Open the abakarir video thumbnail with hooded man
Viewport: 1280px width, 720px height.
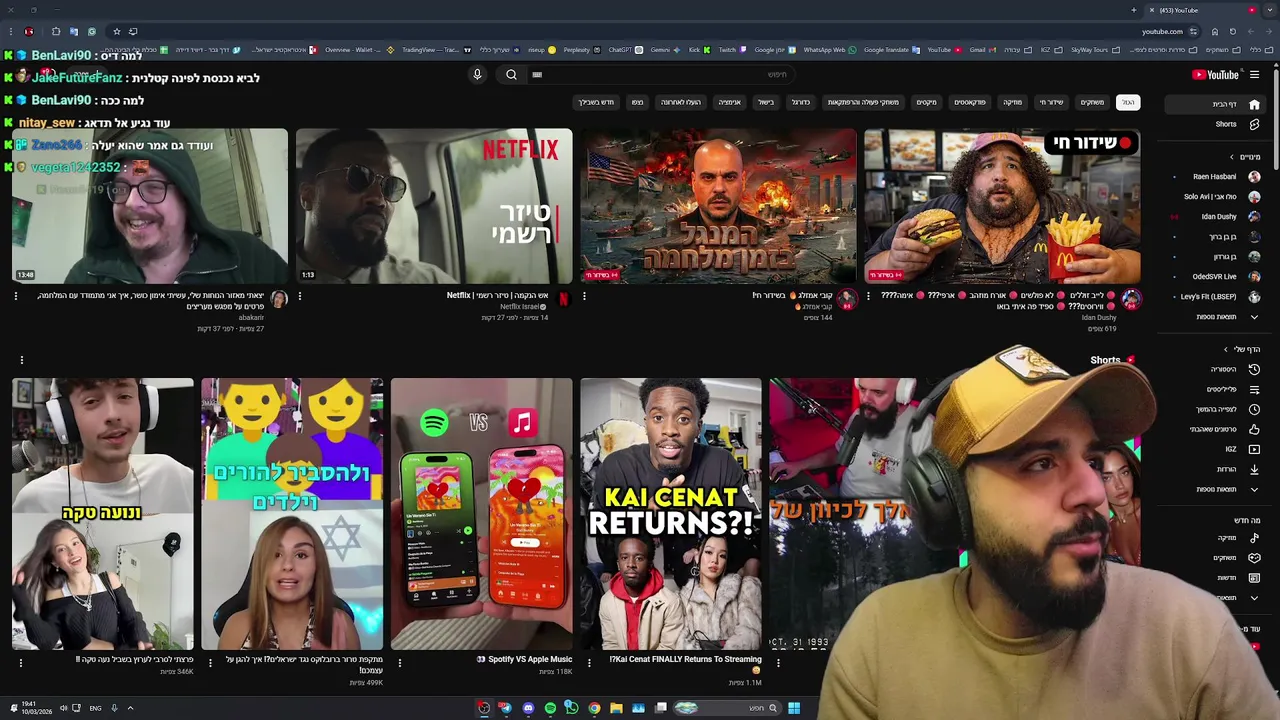pos(150,206)
